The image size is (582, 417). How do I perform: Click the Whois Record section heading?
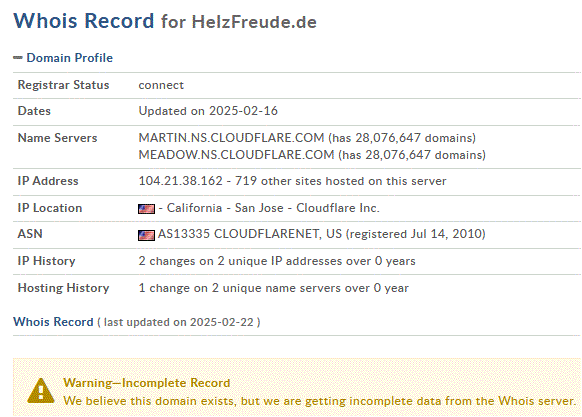(x=53, y=322)
